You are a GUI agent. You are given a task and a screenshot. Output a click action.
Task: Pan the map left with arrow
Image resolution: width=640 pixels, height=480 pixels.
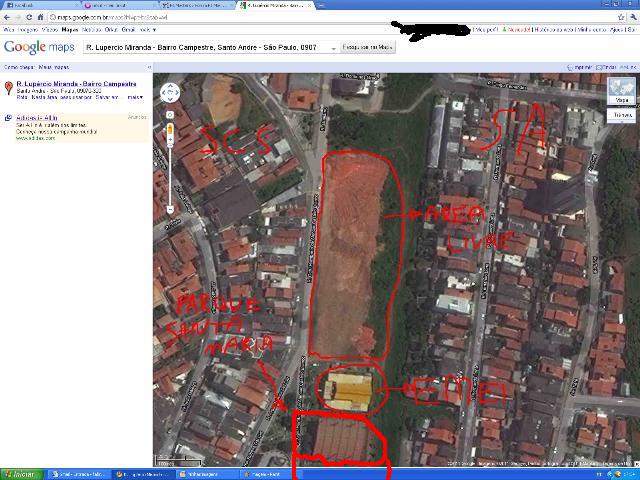[164, 93]
